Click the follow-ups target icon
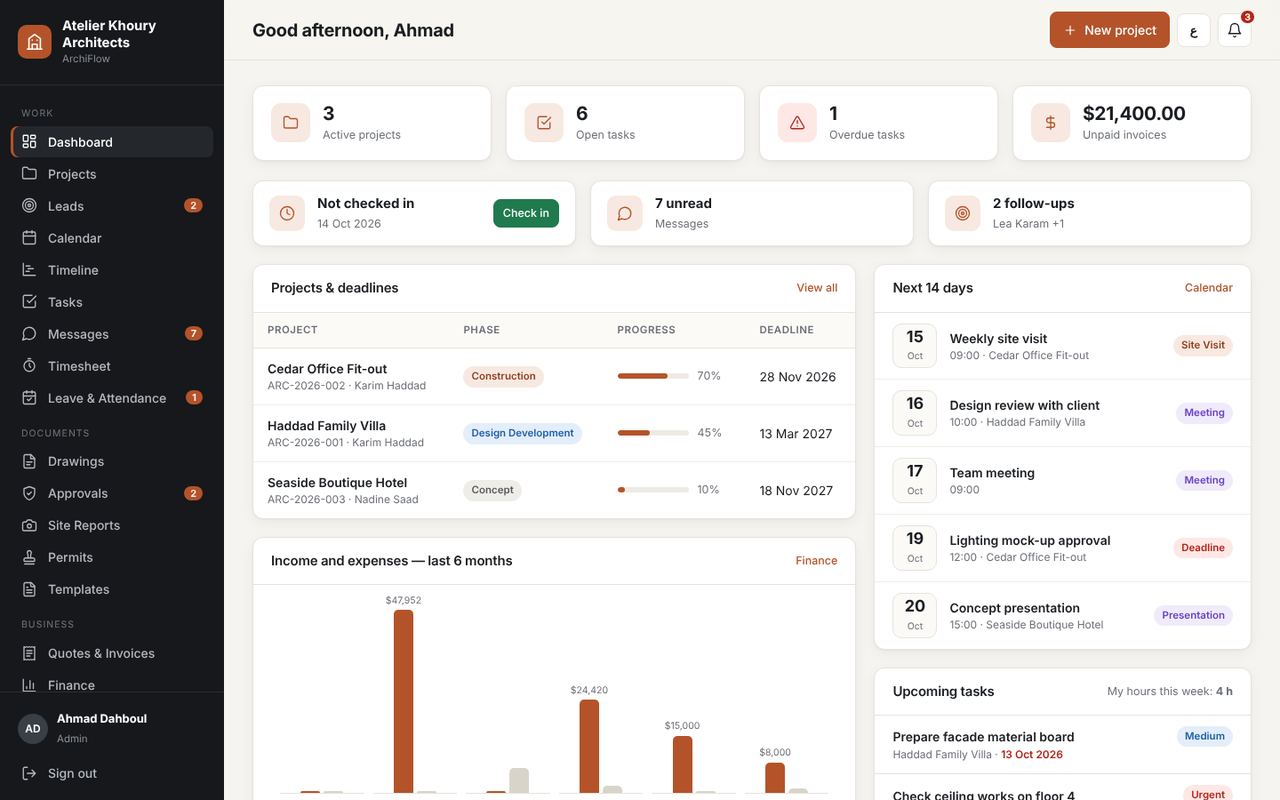The width and height of the screenshot is (1280, 800). coord(963,213)
